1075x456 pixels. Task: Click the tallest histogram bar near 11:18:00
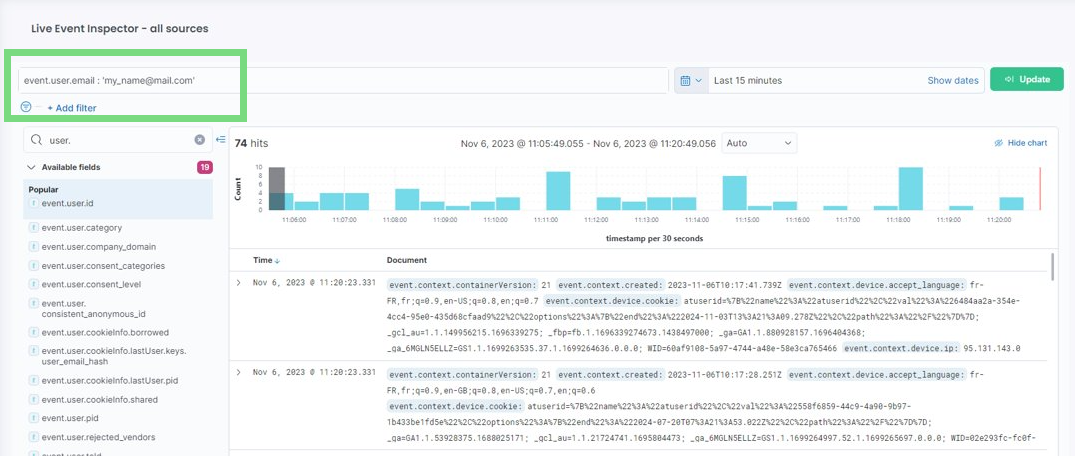pyautogui.click(x=910, y=188)
